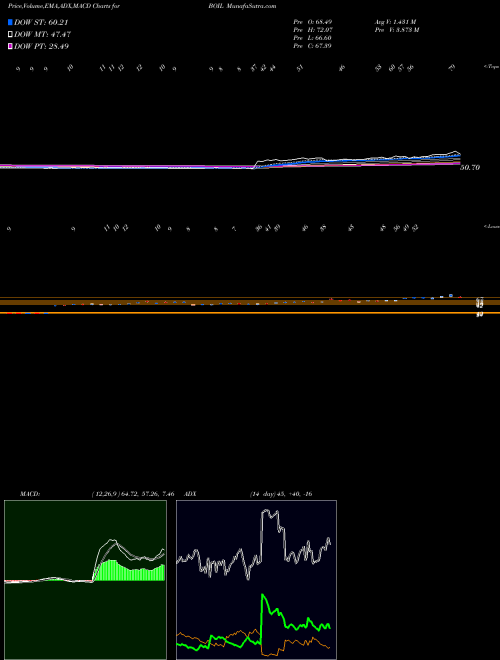
Task: Click the '<-Tops' axis label
Action: tap(492, 67)
